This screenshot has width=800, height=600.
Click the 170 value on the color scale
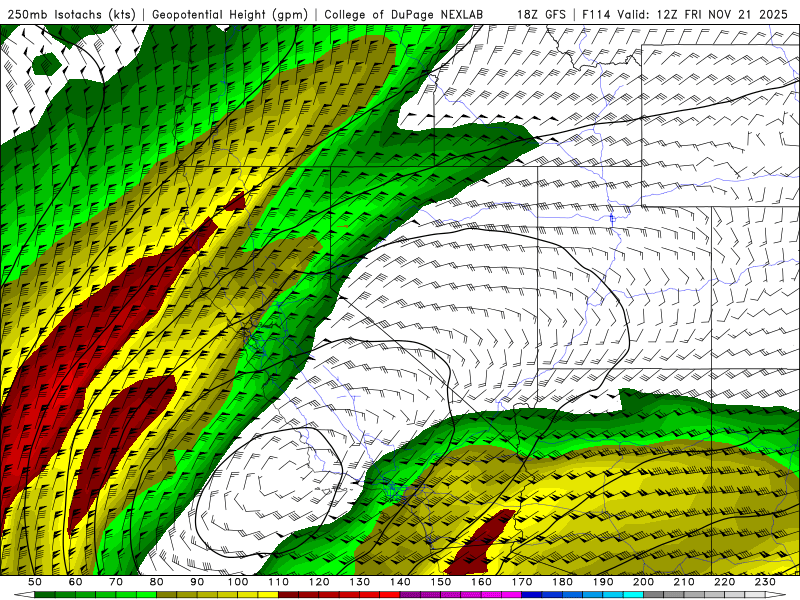pyautogui.click(x=522, y=582)
